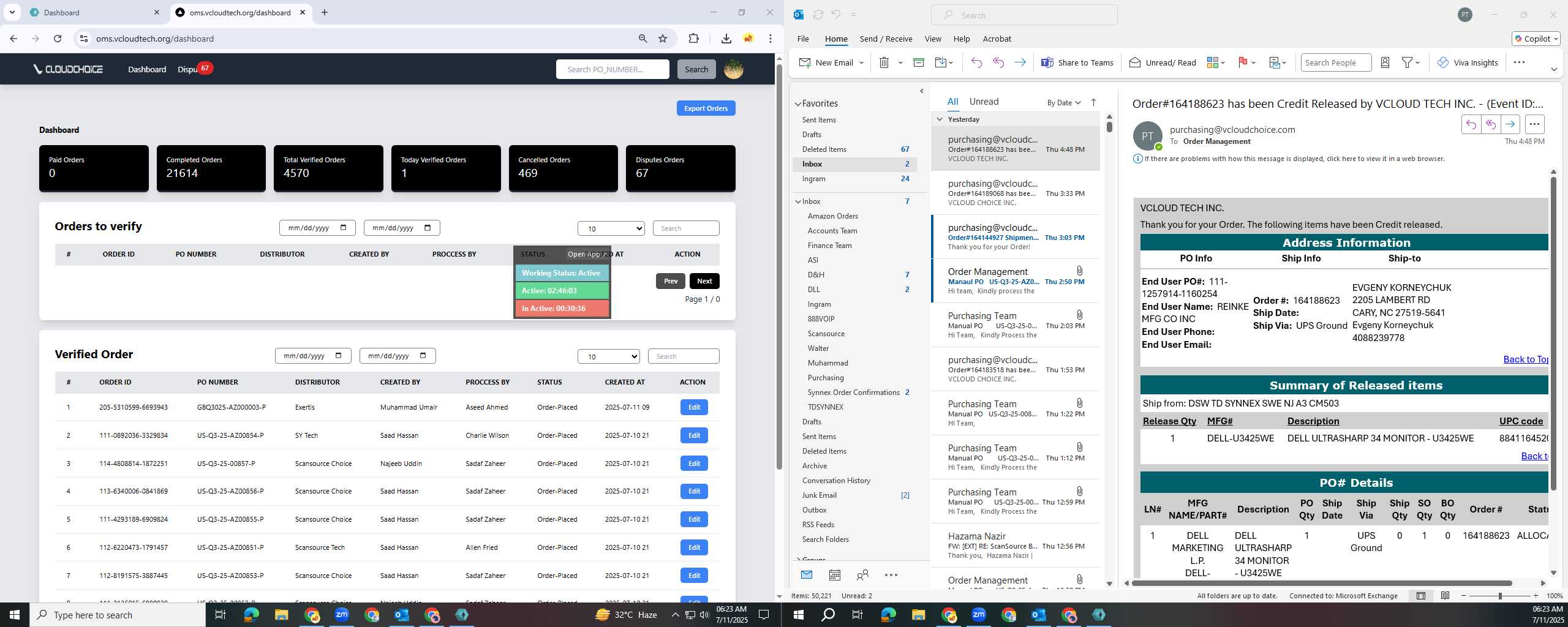
Task: Open the People icon in Outlook navigation bar
Action: click(x=862, y=574)
